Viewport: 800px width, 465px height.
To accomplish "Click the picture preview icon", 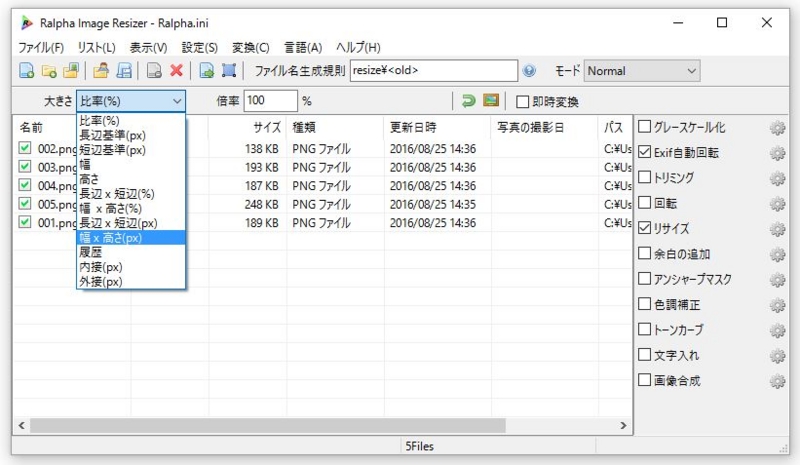I will [491, 101].
